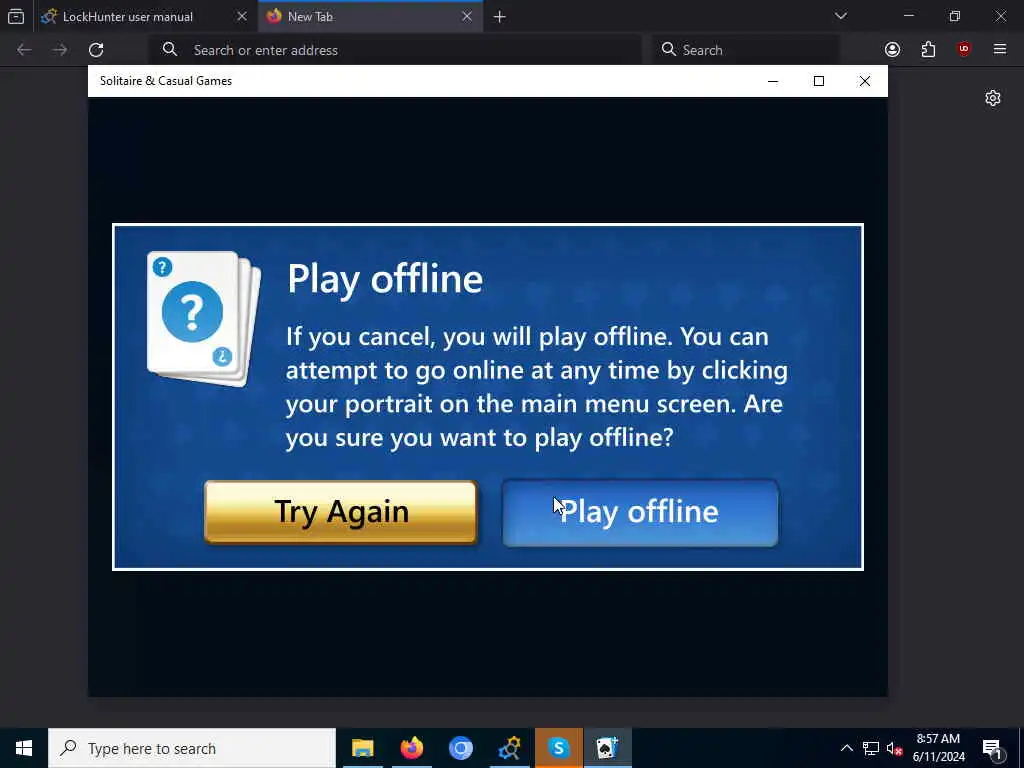The height and width of the screenshot is (768, 1024).
Task: Open File Explorer from the taskbar
Action: tap(362, 748)
